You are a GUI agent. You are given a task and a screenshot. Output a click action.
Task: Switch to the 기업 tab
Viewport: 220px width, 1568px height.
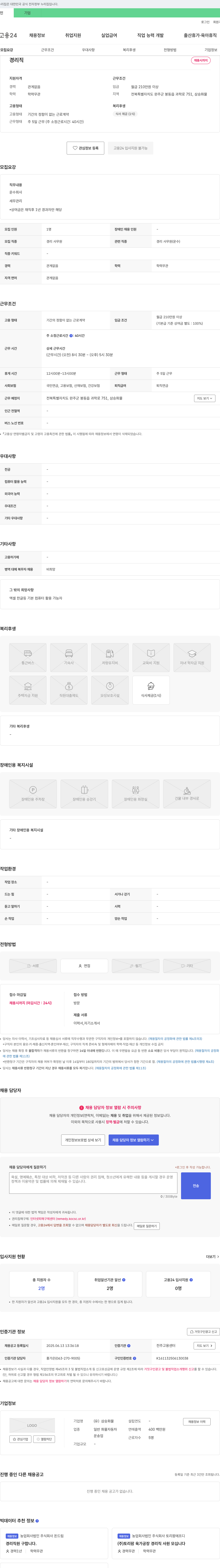(27, 13)
